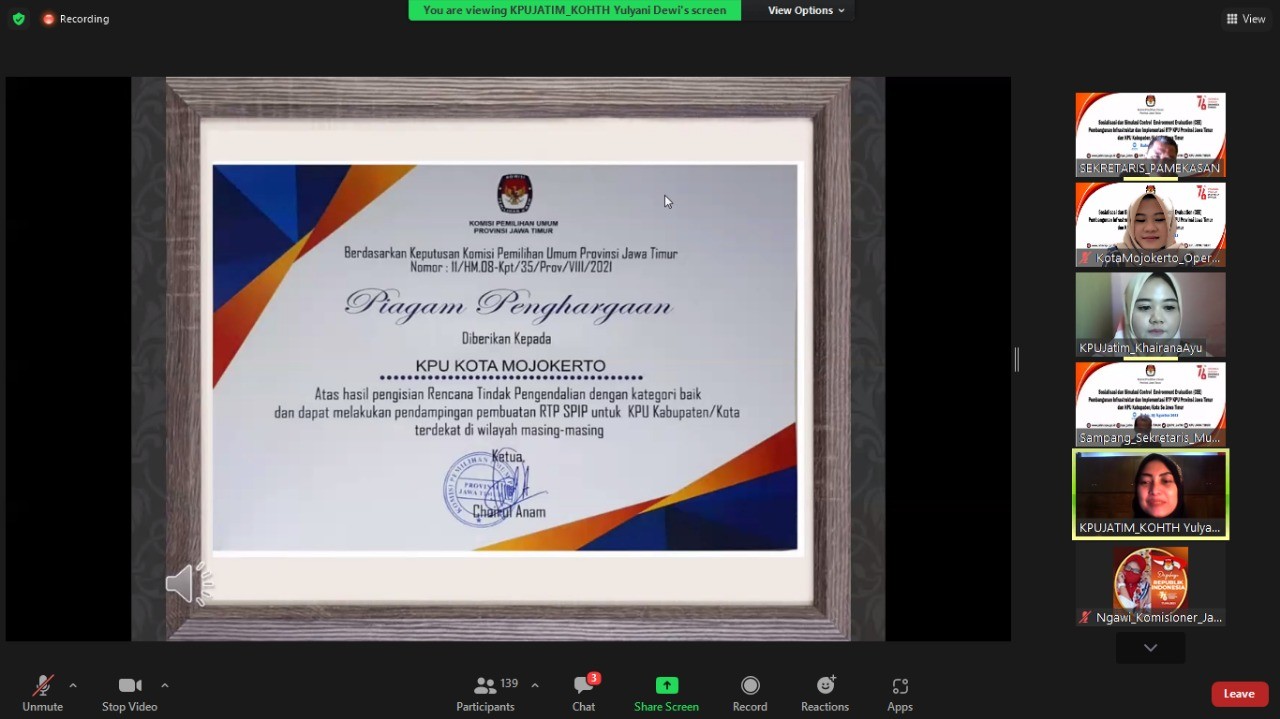Click the green encryption shield icon
The image size is (1280, 719).
click(x=18, y=19)
